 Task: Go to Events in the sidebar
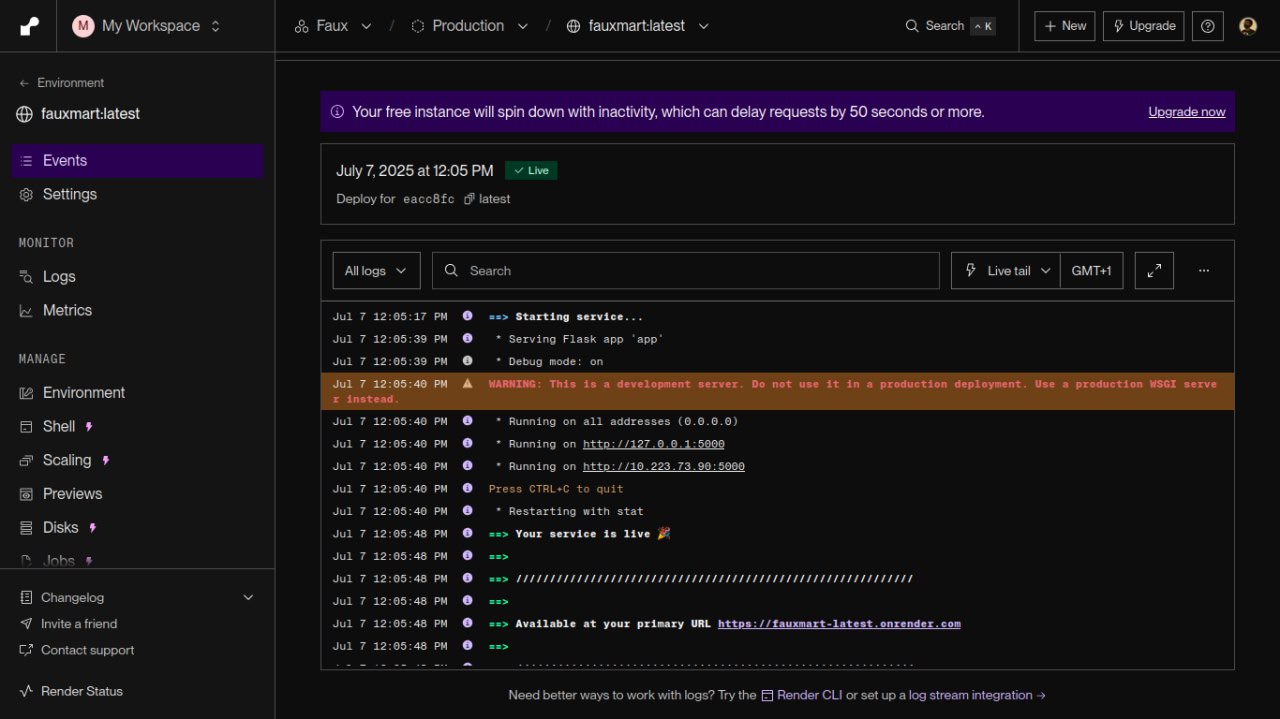tap(138, 161)
